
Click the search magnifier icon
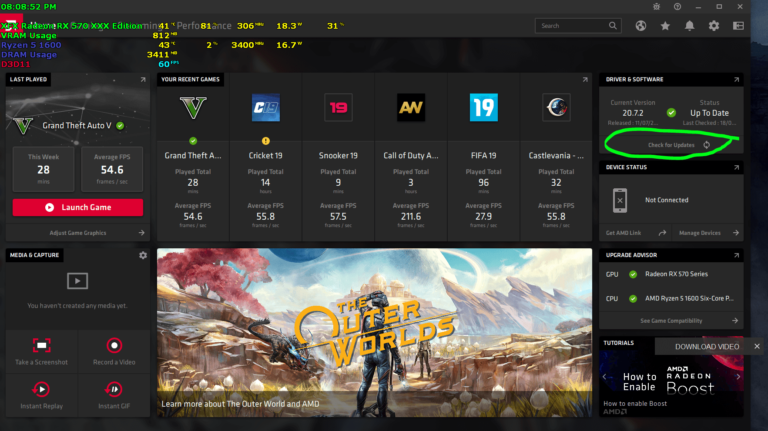tap(613, 25)
